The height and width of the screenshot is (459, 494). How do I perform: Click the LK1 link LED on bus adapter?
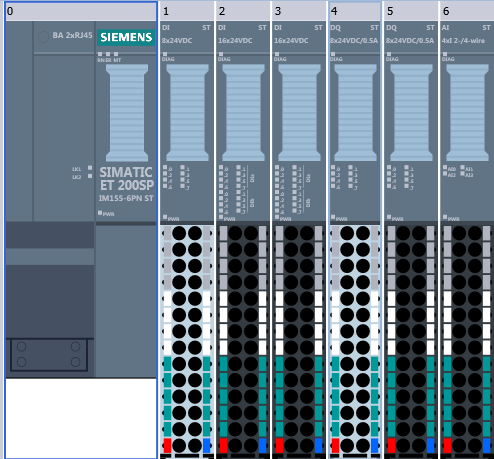[90, 168]
